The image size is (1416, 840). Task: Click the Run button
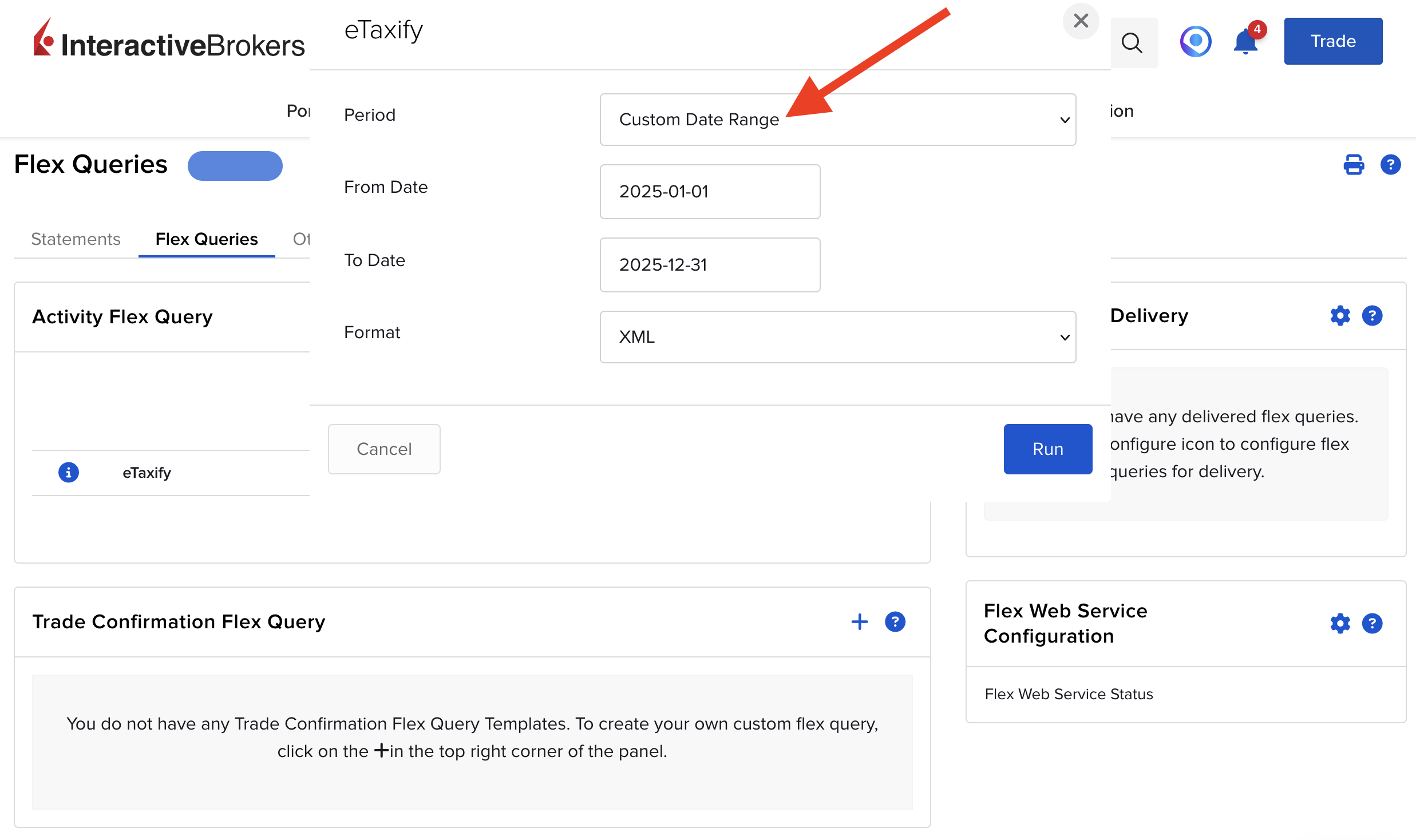pyautogui.click(x=1048, y=449)
